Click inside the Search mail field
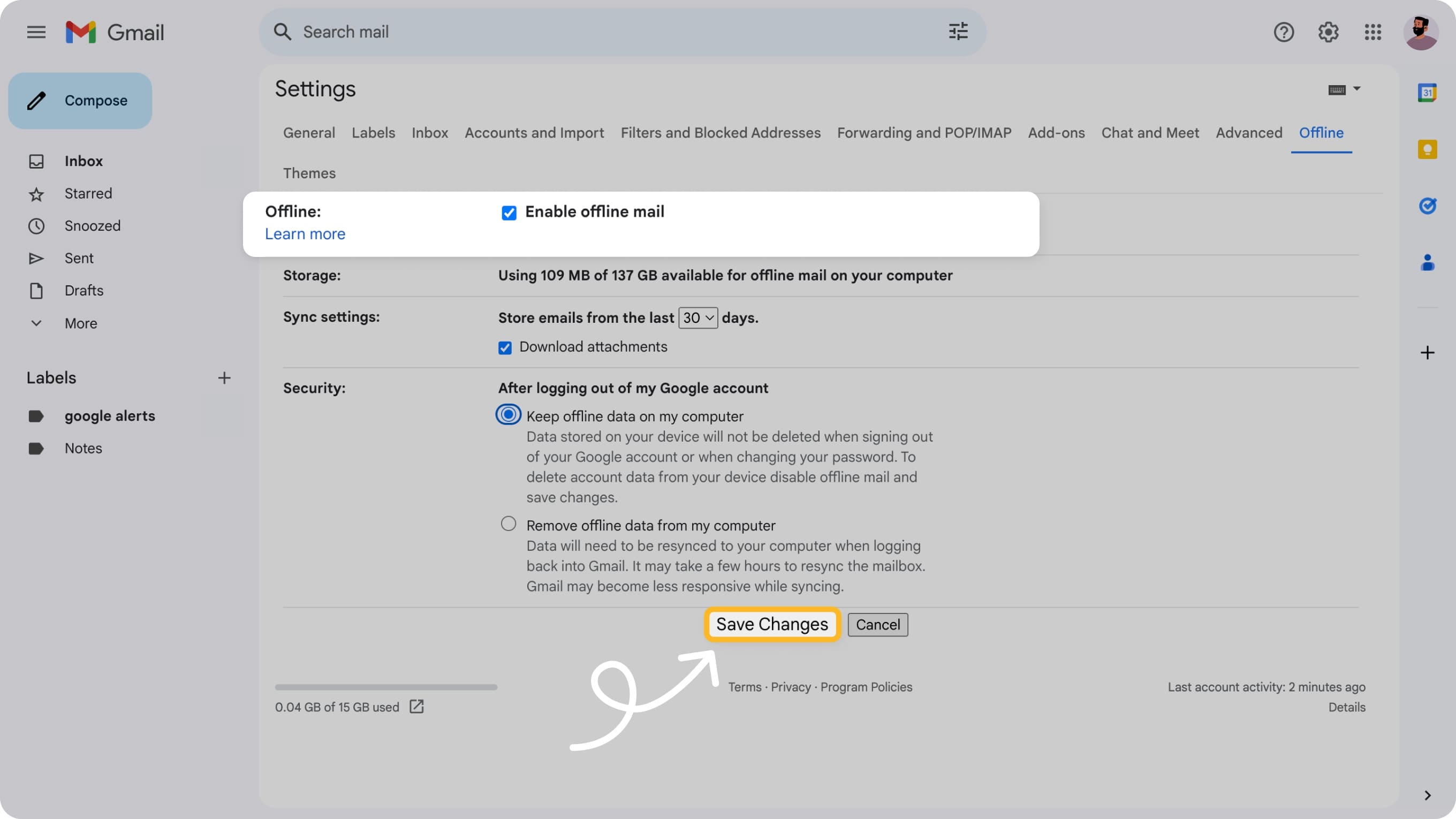1456x819 pixels. point(509,32)
